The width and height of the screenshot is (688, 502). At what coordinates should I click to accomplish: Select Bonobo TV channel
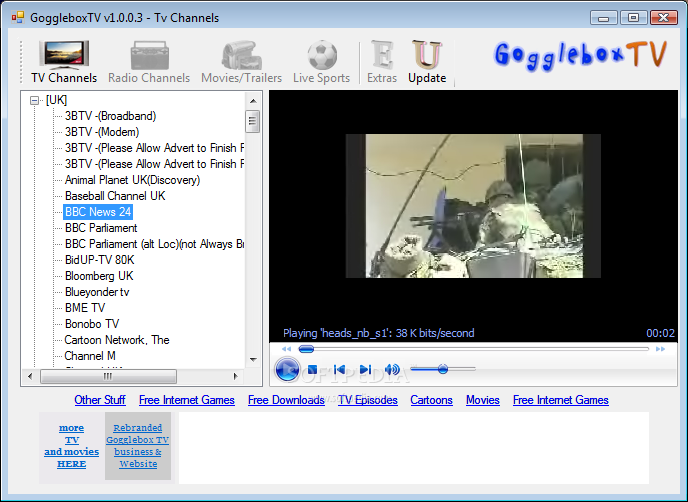92,324
